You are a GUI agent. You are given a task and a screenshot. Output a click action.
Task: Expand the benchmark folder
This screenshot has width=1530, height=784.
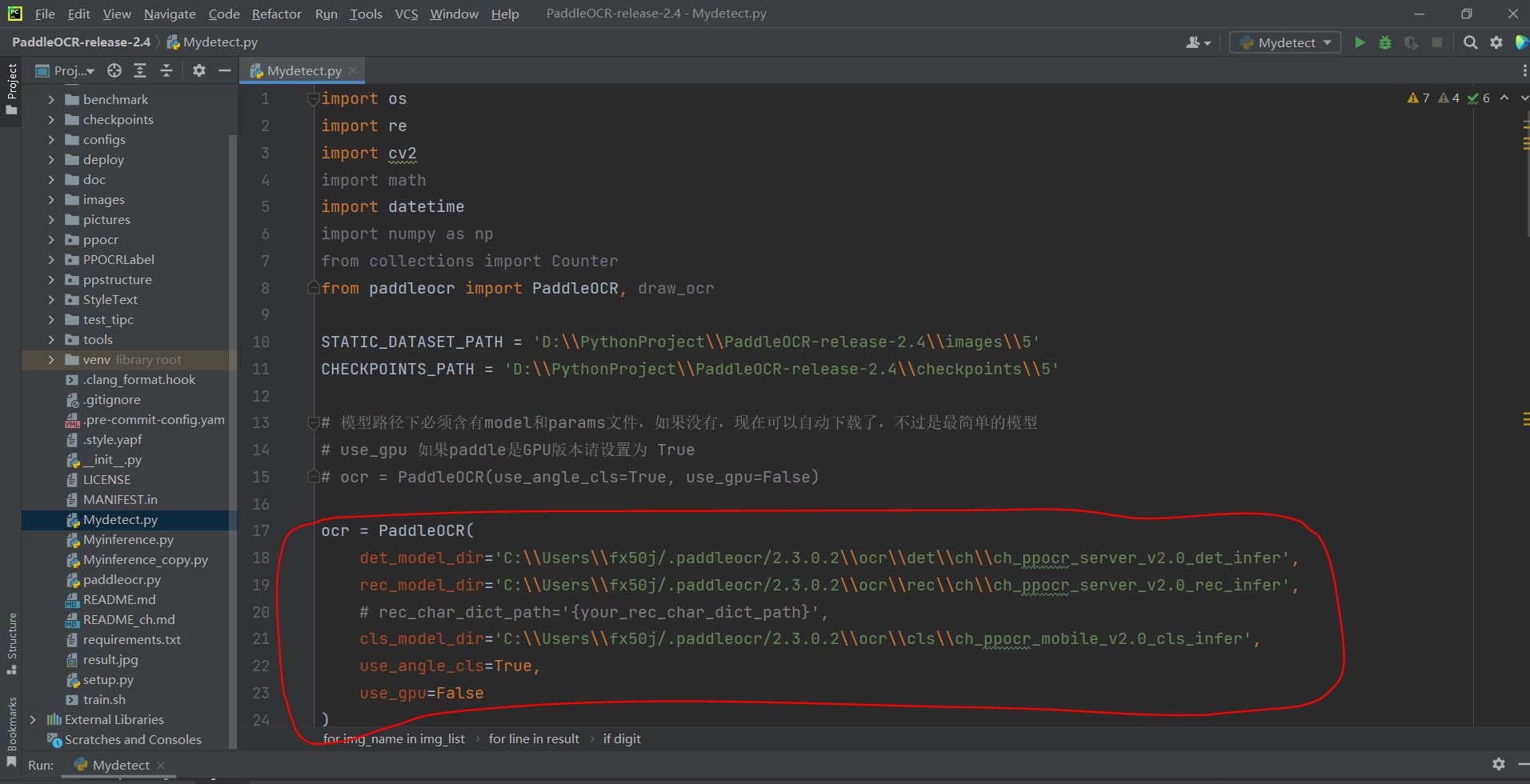coord(51,99)
